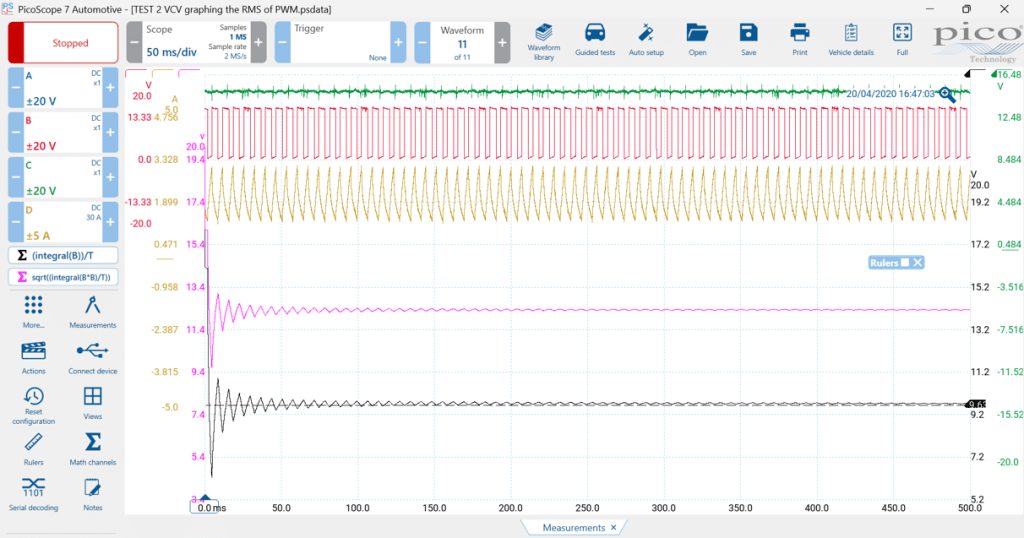Go to previous waveform buffer
Image resolution: width=1024 pixels, height=538 pixels.
click(423, 42)
